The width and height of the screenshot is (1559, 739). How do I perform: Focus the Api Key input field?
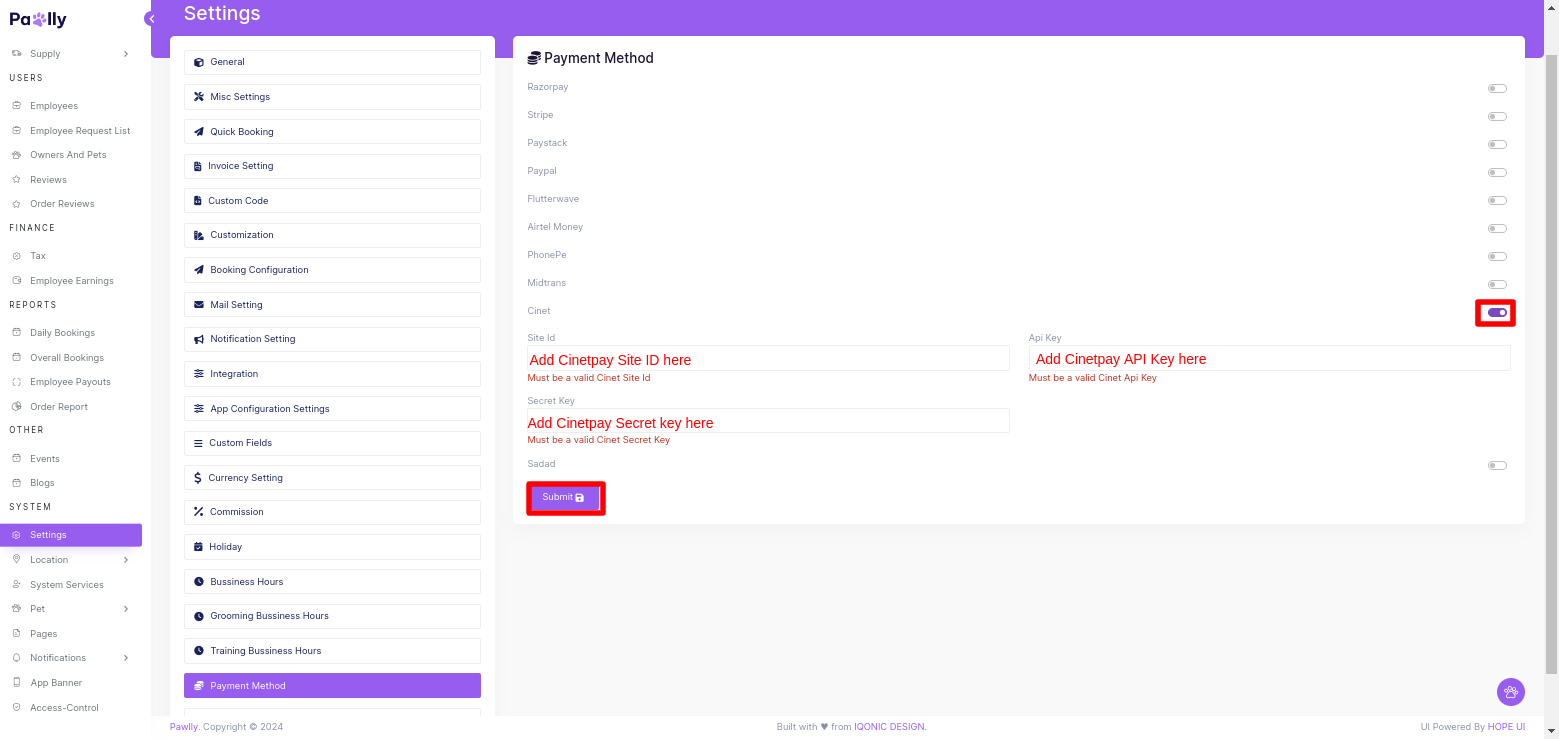click(1269, 358)
